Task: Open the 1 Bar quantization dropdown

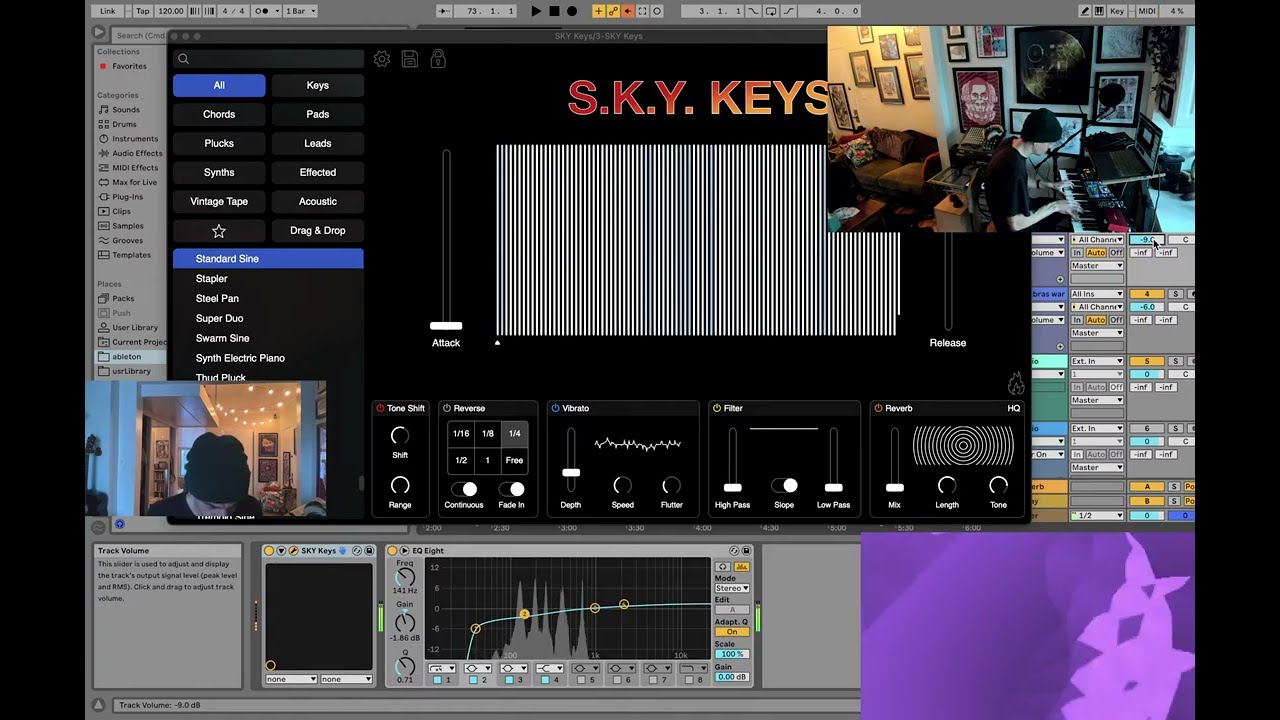Action: point(301,11)
